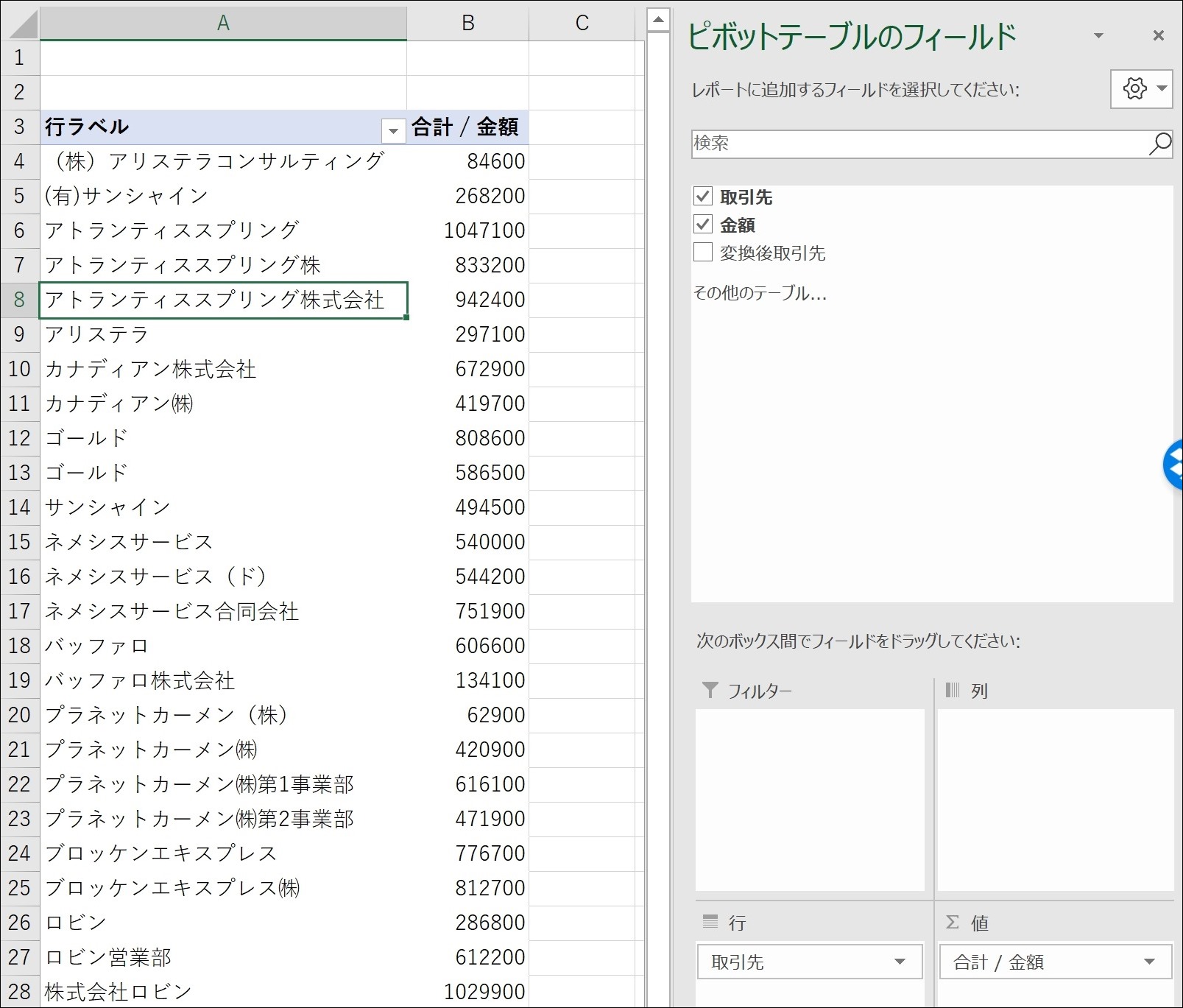The image size is (1183, 1008).
Task: Select the cell プラネットカーメン㈱第2事業部
Action: click(x=223, y=819)
